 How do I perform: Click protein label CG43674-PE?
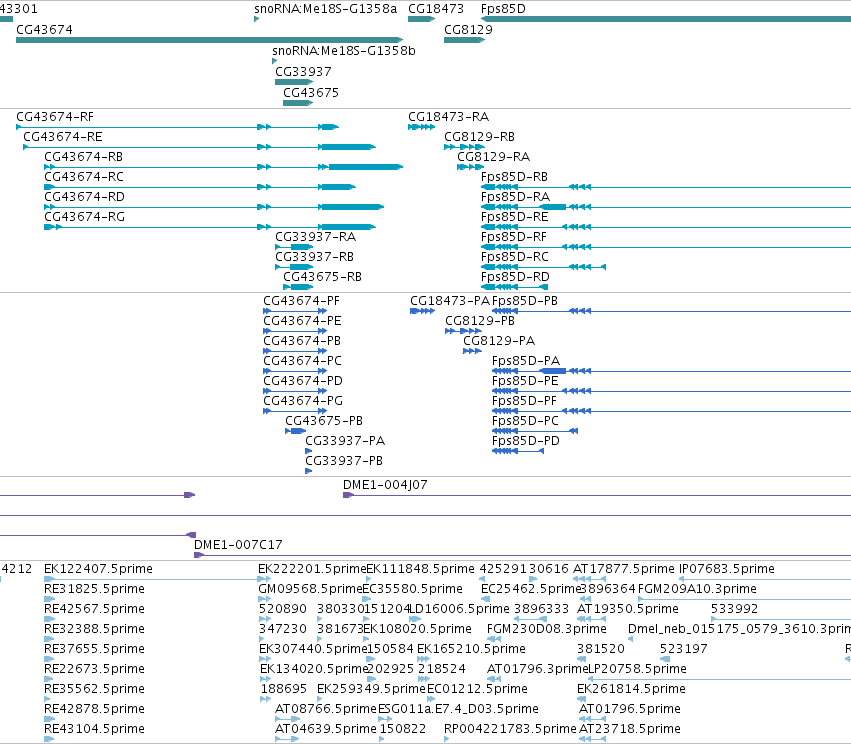302,321
